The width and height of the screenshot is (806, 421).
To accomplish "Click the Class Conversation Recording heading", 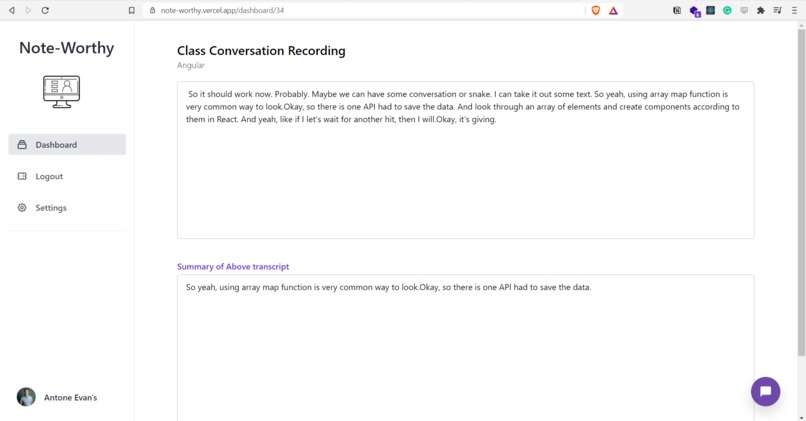I will [261, 51].
